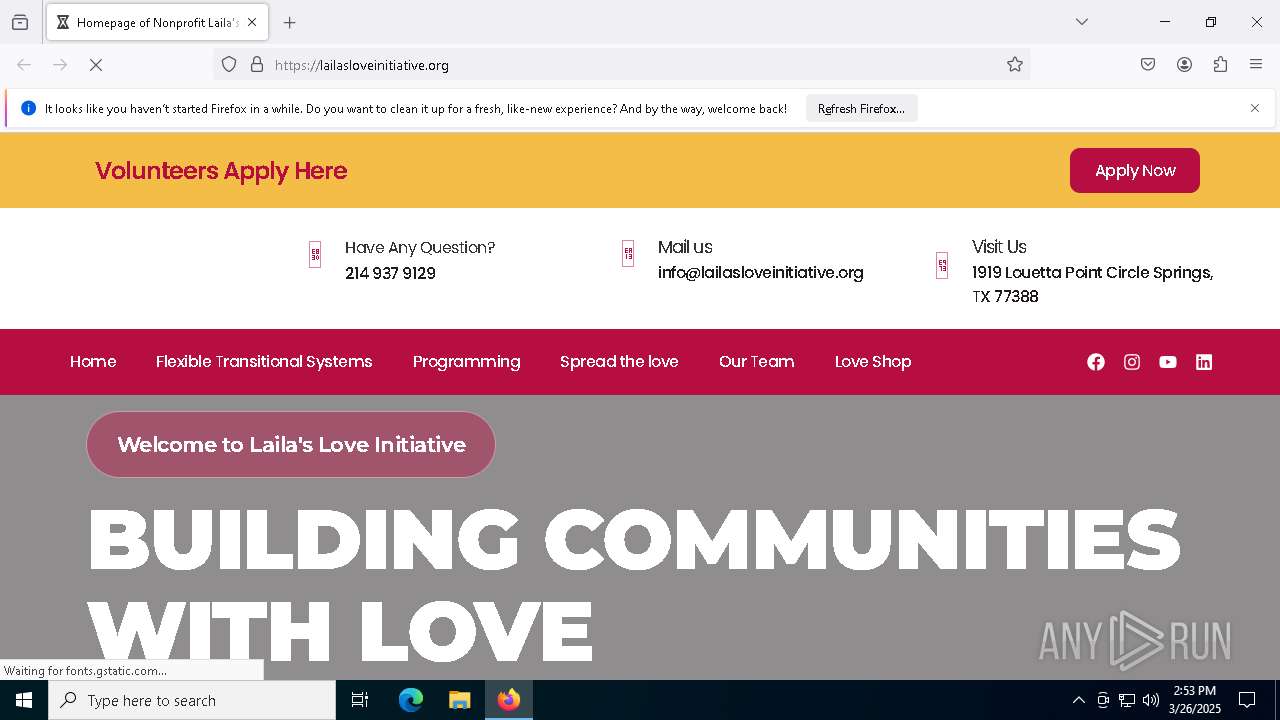The width and height of the screenshot is (1280, 720).
Task: Open Windows notification center
Action: [1247, 700]
